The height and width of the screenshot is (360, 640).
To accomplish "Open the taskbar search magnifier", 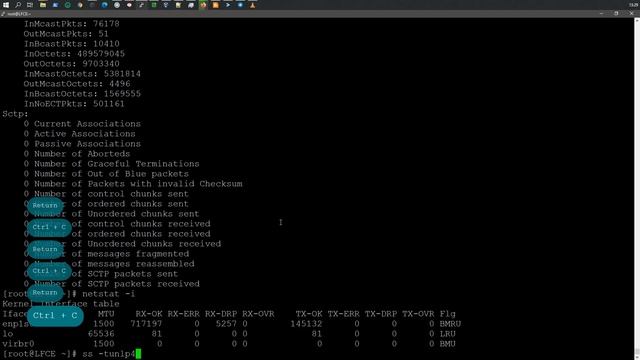I will click(x=18, y=5).
